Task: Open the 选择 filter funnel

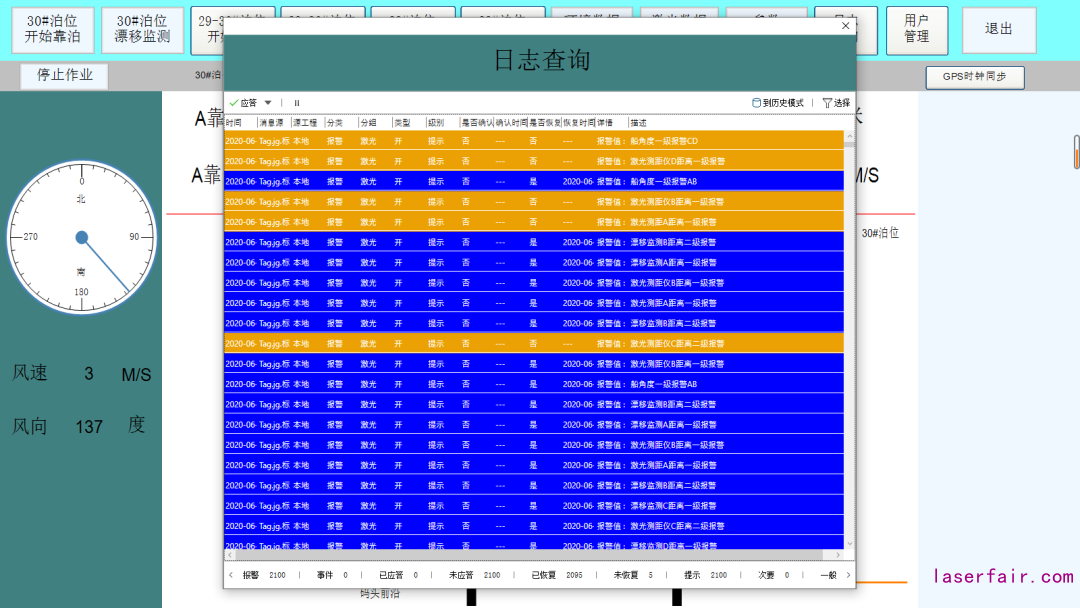Action: (x=836, y=103)
